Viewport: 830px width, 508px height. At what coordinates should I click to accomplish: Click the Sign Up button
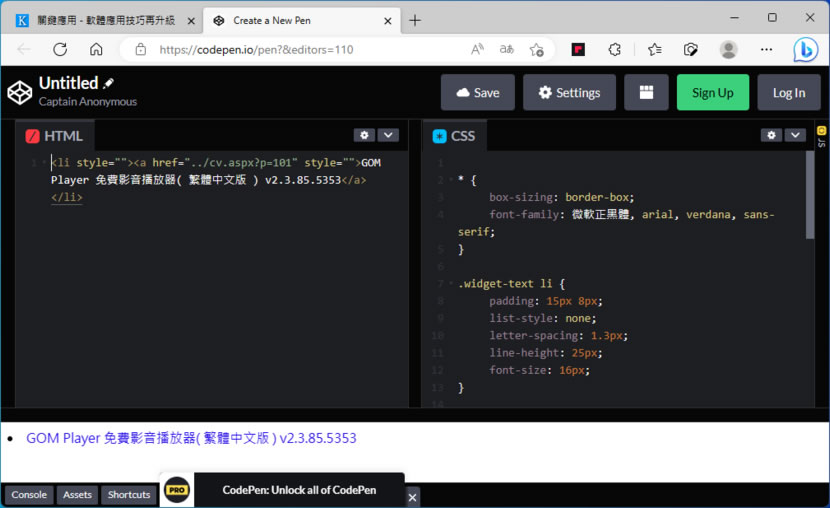712,93
